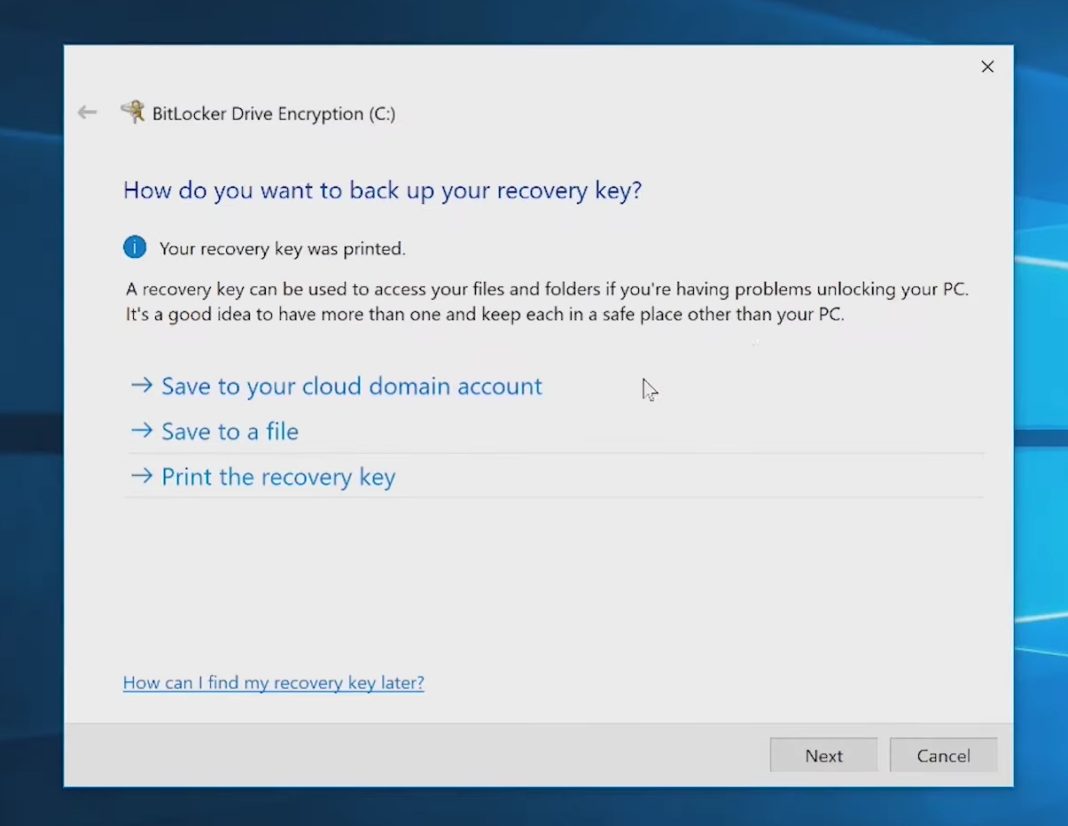Viewport: 1068px width, 826px height.
Task: Click the info badge before the printed confirmation
Action: pyautogui.click(x=134, y=247)
